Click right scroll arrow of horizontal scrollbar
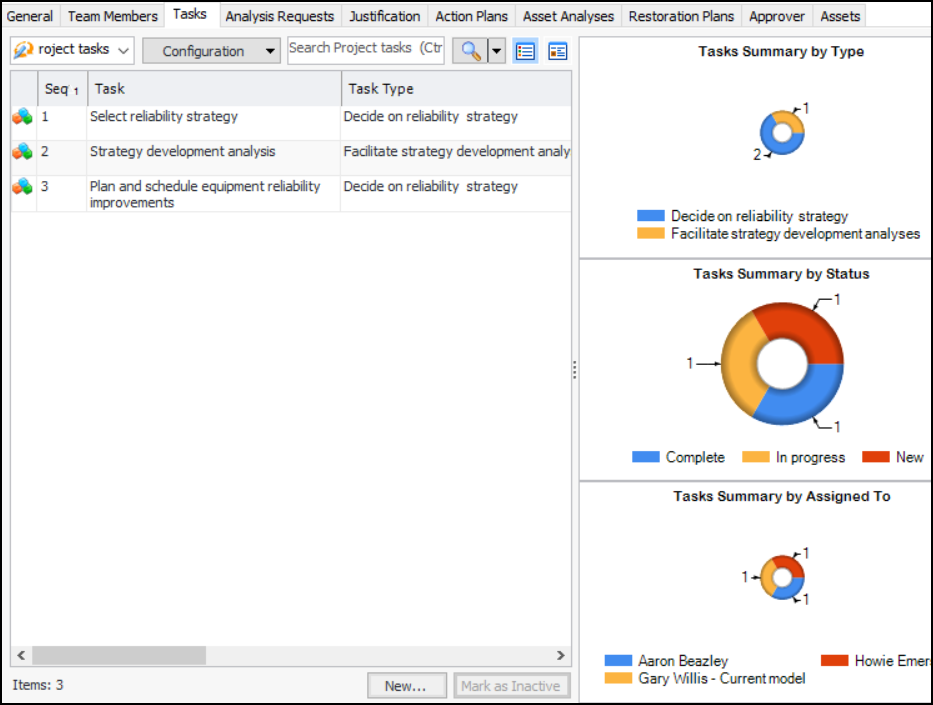This screenshot has width=933, height=705. (x=561, y=655)
